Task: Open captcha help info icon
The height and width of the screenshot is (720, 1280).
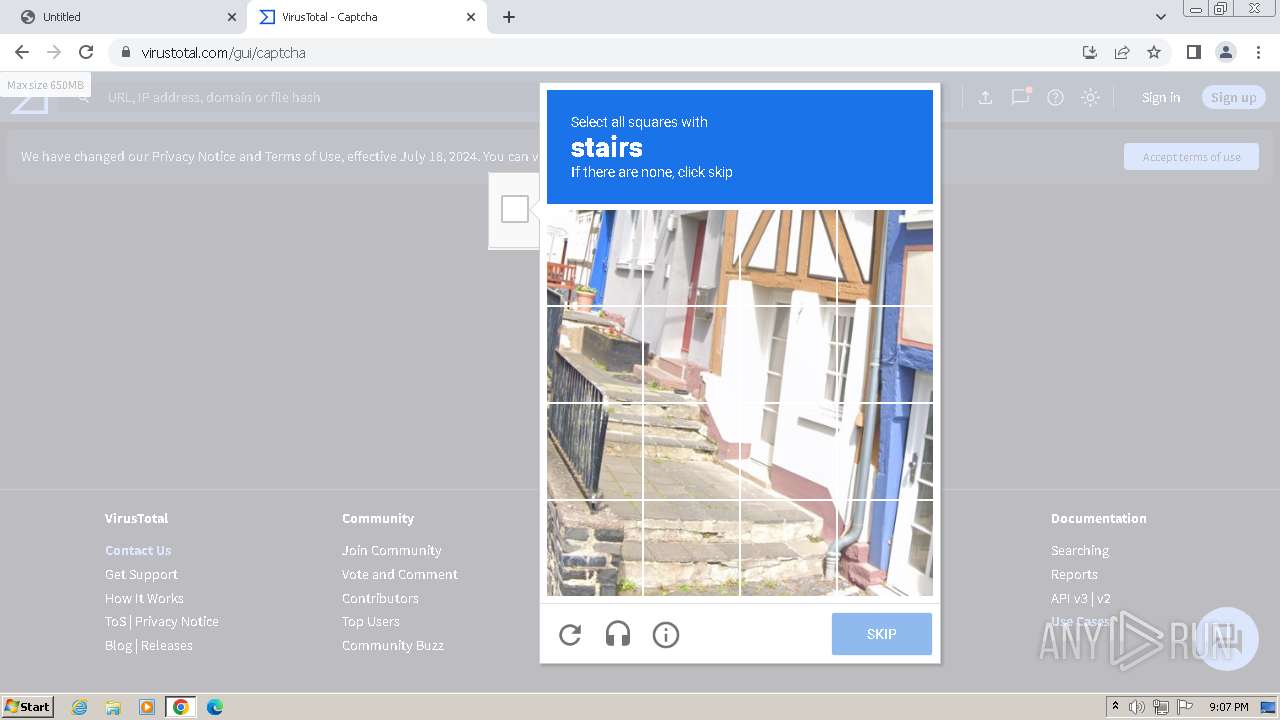Action: (666, 635)
